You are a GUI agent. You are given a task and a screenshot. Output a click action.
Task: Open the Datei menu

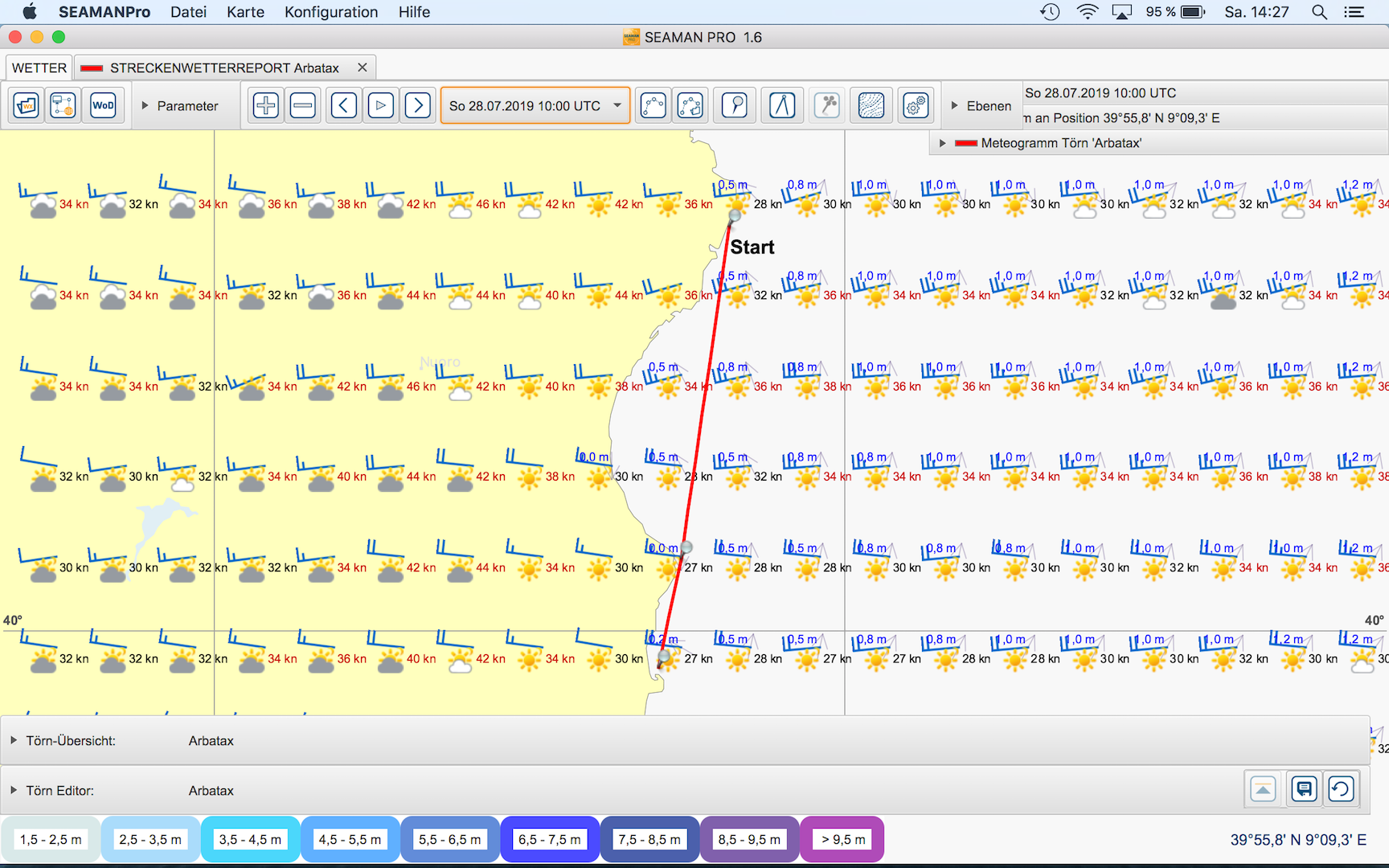[x=188, y=12]
